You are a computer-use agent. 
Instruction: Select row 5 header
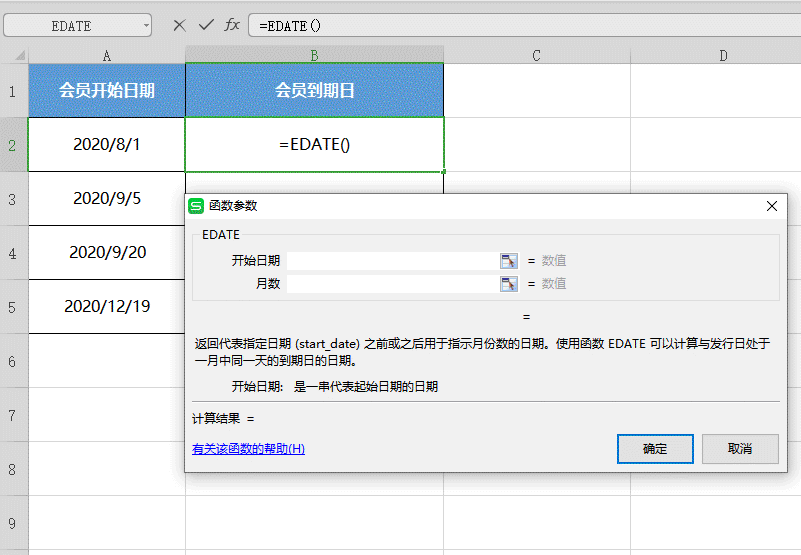coord(13,307)
